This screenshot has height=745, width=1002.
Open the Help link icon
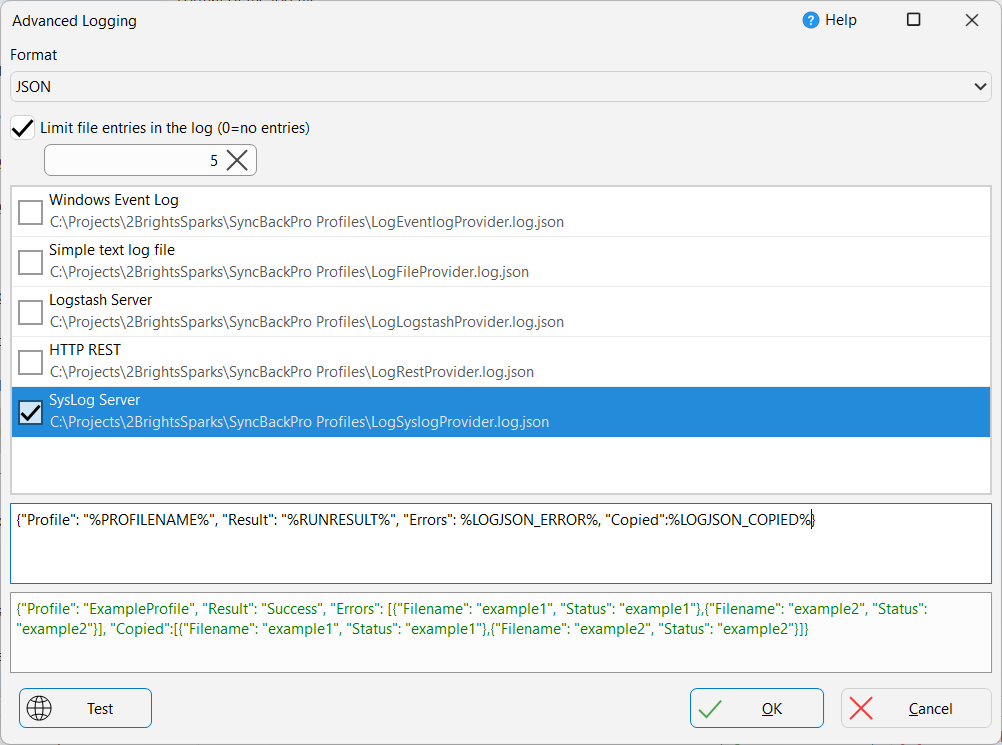tap(810, 20)
